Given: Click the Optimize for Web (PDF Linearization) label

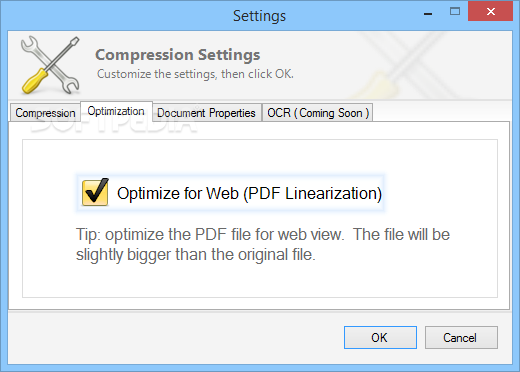Looking at the screenshot, I should coord(249,193).
